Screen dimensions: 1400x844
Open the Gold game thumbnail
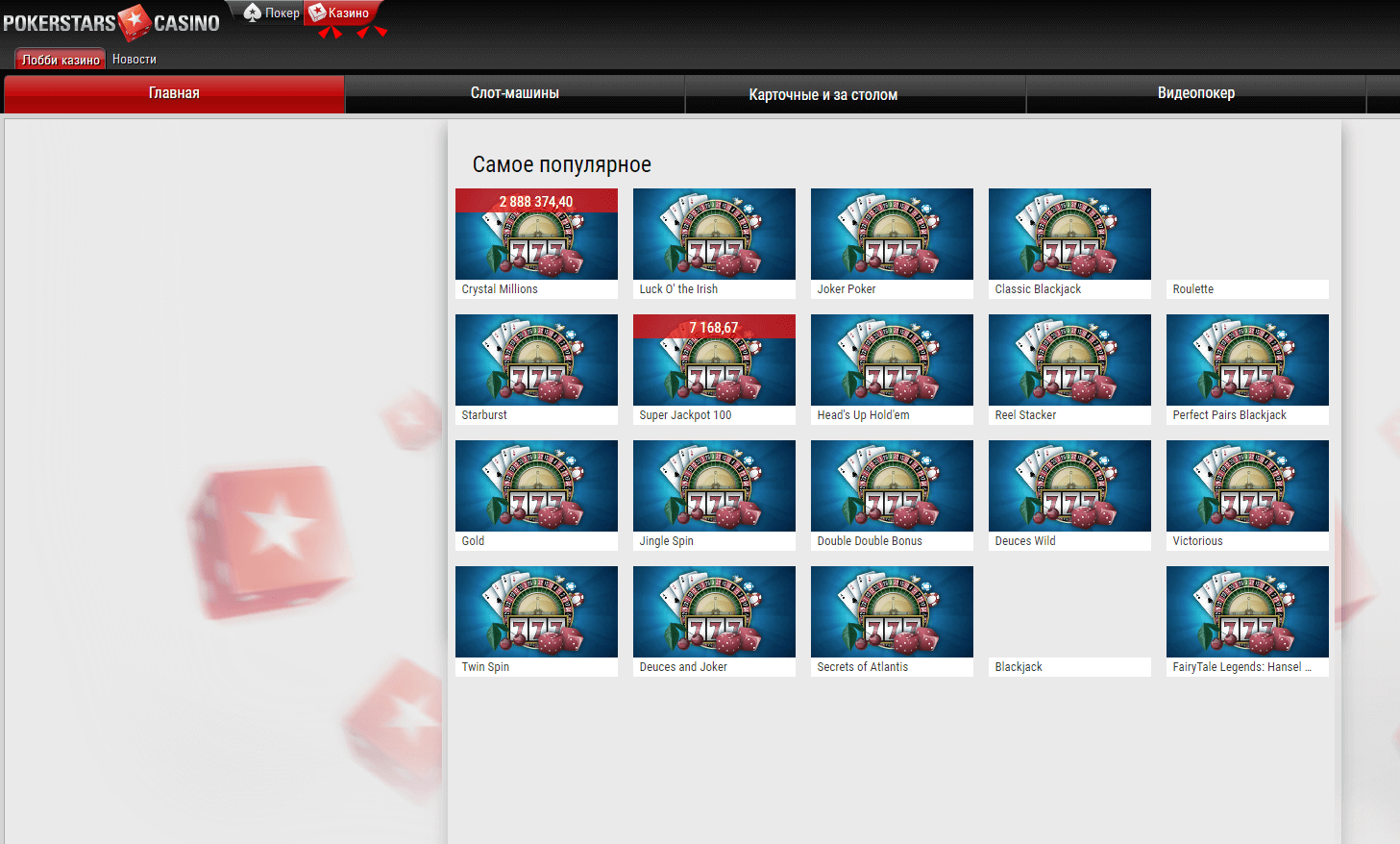coord(536,485)
